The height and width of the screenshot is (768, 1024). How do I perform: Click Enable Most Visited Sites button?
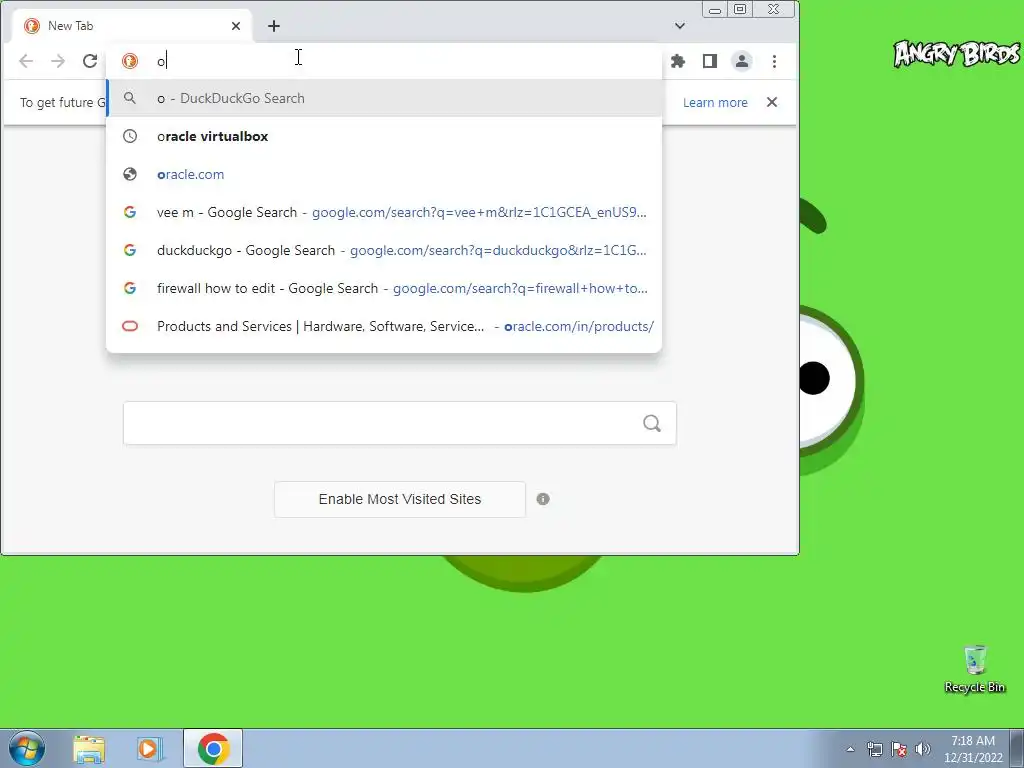click(x=400, y=500)
